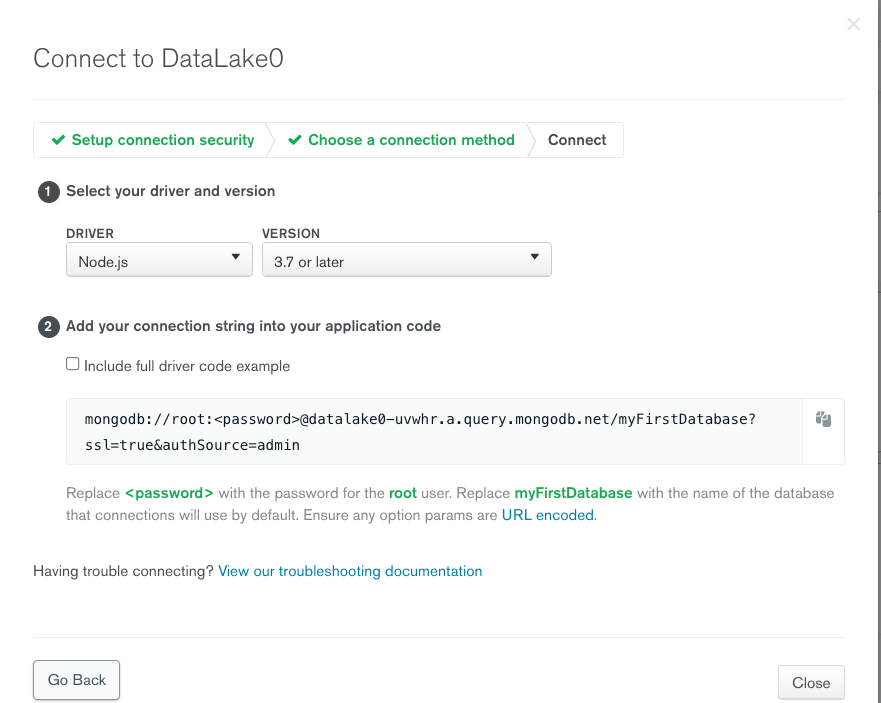Image resolution: width=881 pixels, height=703 pixels.
Task: Click the DRIVER label
Action: click(x=90, y=233)
